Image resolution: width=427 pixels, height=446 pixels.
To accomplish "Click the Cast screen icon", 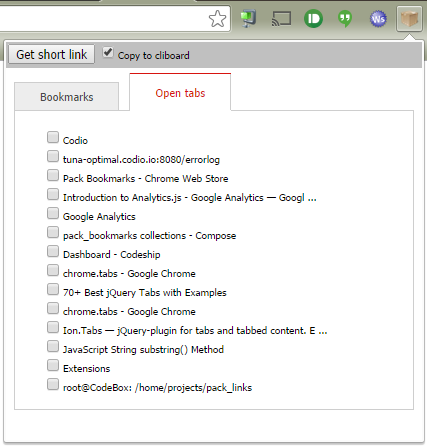I will pos(281,19).
